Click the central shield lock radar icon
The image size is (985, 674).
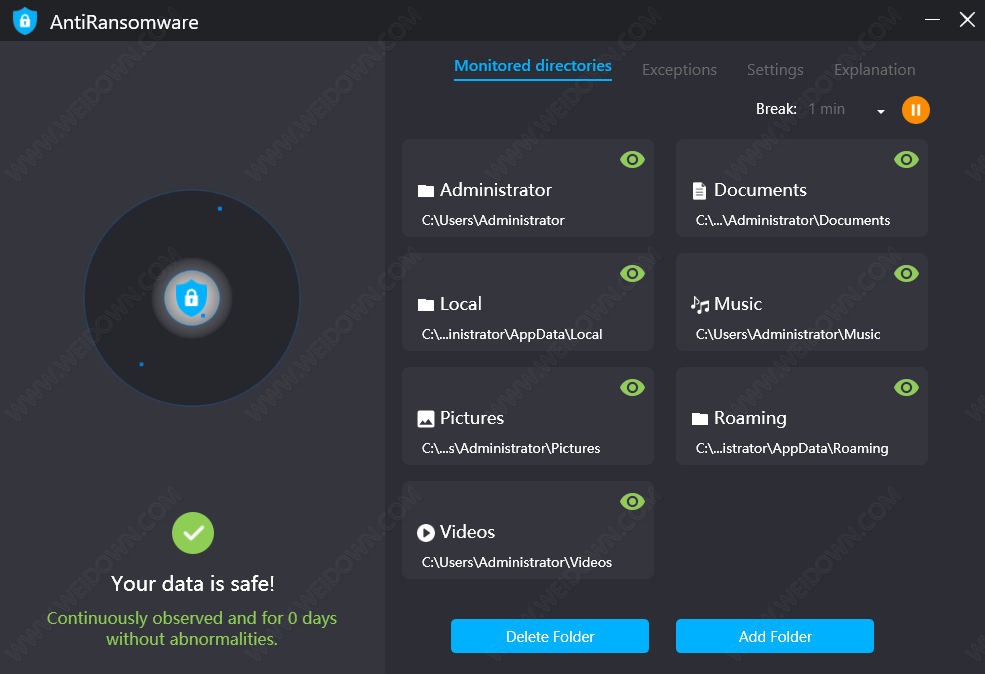191,297
